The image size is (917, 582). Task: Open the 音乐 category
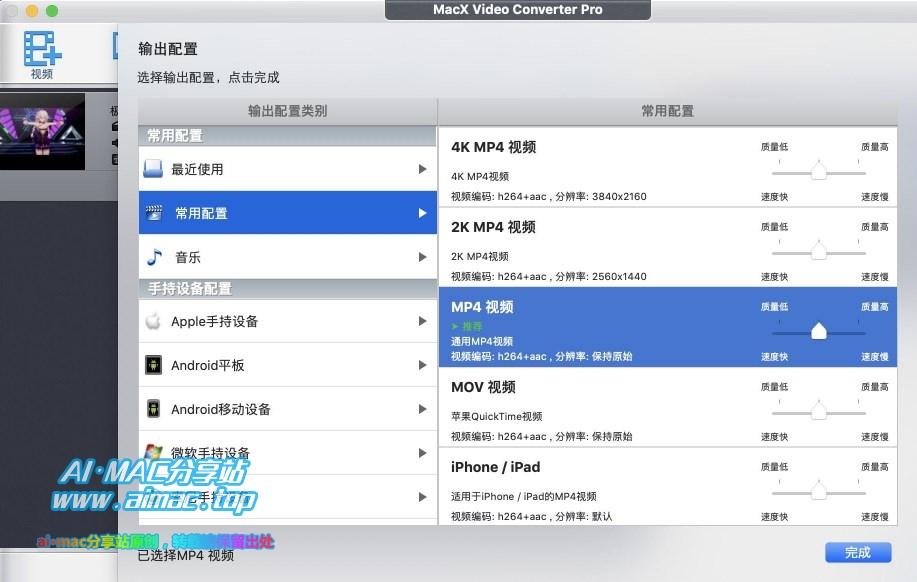pyautogui.click(x=288, y=257)
